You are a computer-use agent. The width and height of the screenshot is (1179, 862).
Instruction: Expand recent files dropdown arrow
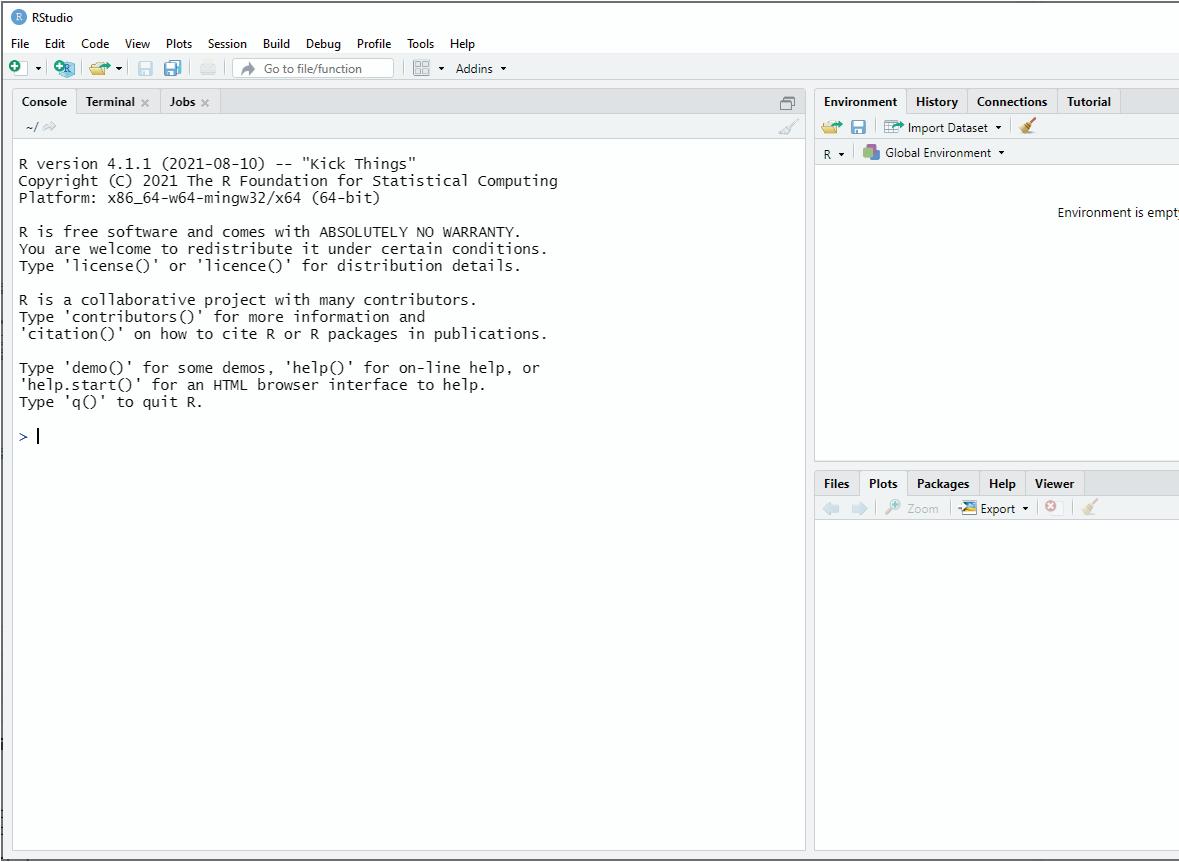[119, 68]
